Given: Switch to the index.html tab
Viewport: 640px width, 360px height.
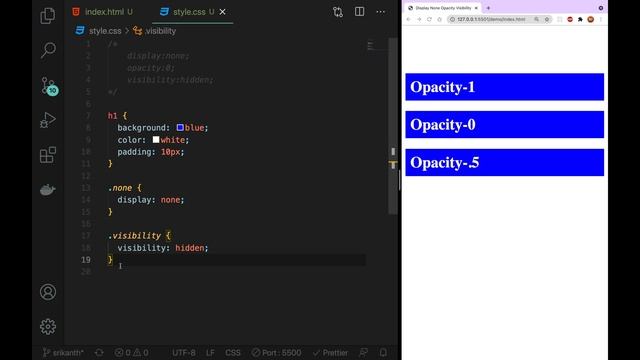Looking at the screenshot, I should coord(103,12).
